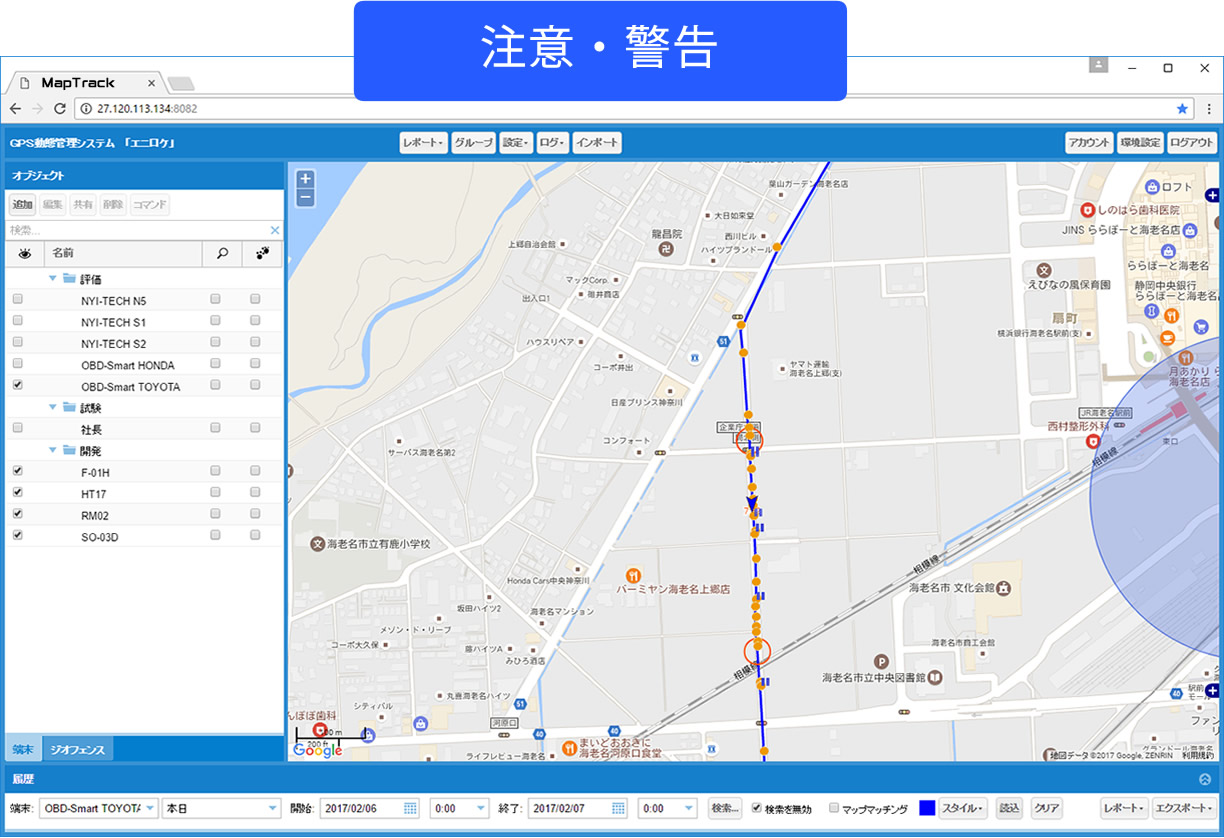Open the 環境設定 page
Screen dimensions: 1224x838
pos(1140,143)
